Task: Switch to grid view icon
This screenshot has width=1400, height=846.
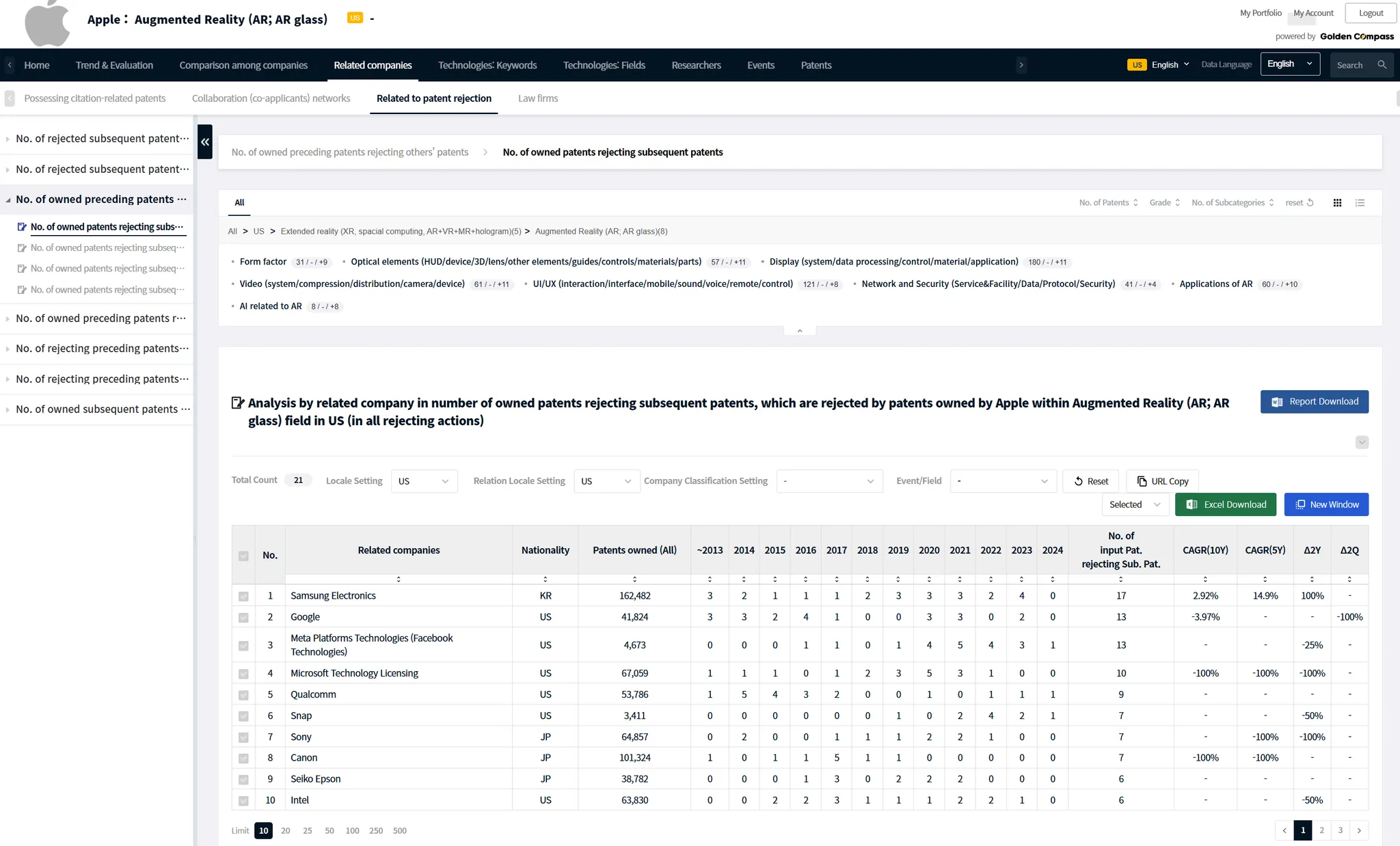Action: (x=1337, y=203)
